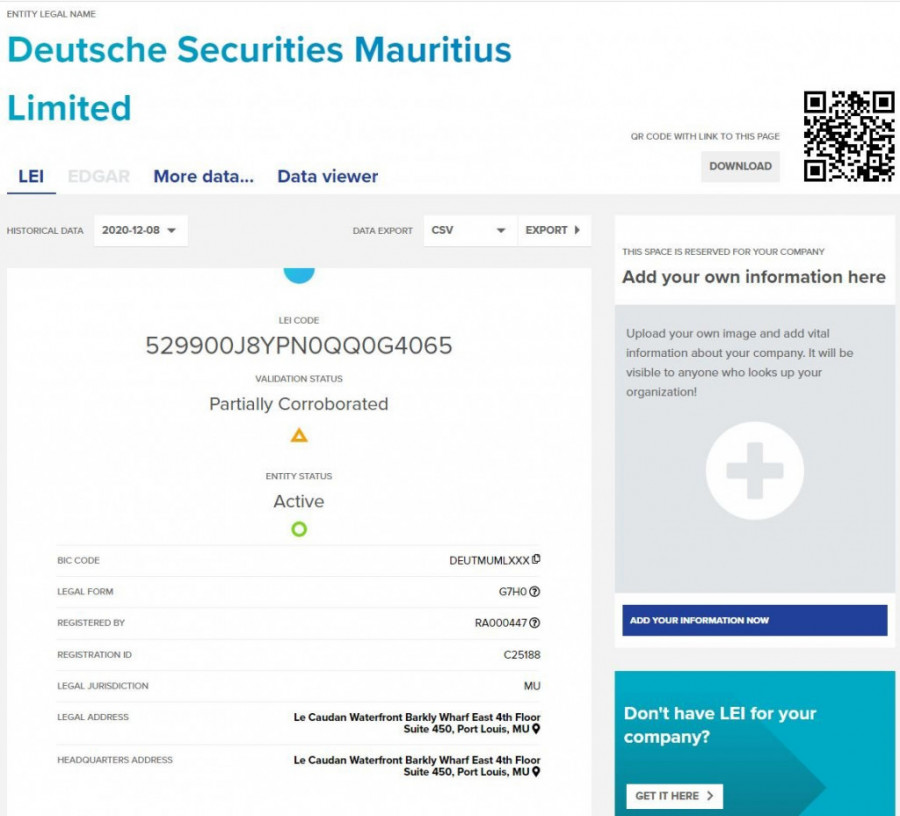Select the Data viewer tab

(x=327, y=177)
